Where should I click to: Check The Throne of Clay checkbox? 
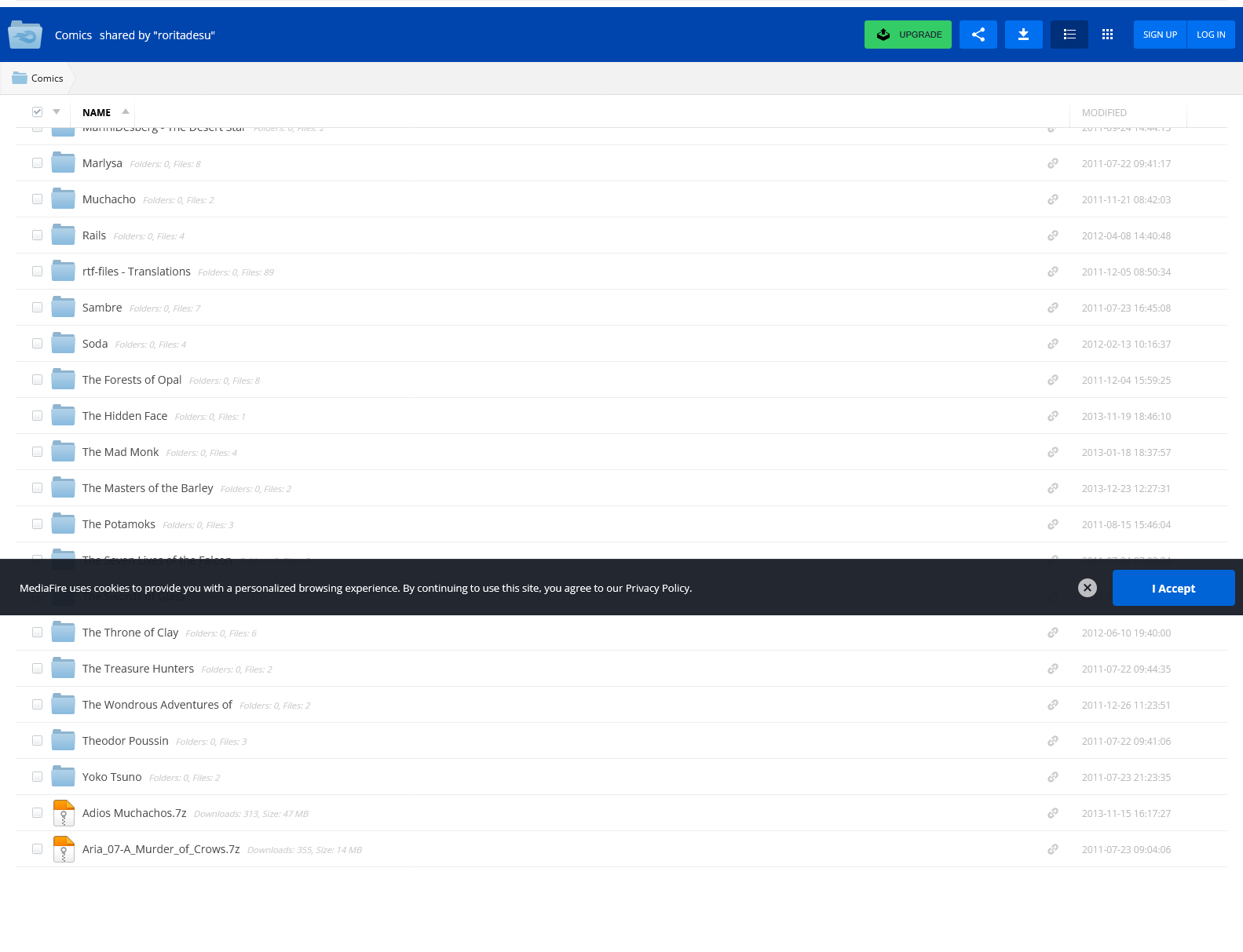click(x=37, y=633)
